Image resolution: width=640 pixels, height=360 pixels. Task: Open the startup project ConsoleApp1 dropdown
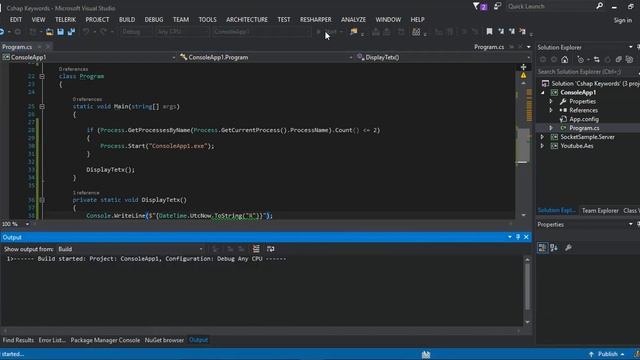click(x=261, y=32)
